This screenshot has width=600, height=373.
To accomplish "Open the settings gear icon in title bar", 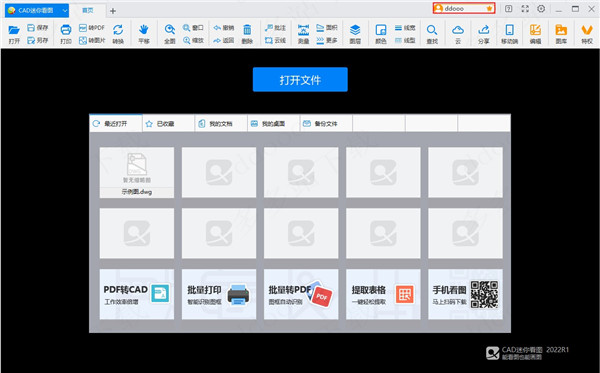I will (x=541, y=8).
